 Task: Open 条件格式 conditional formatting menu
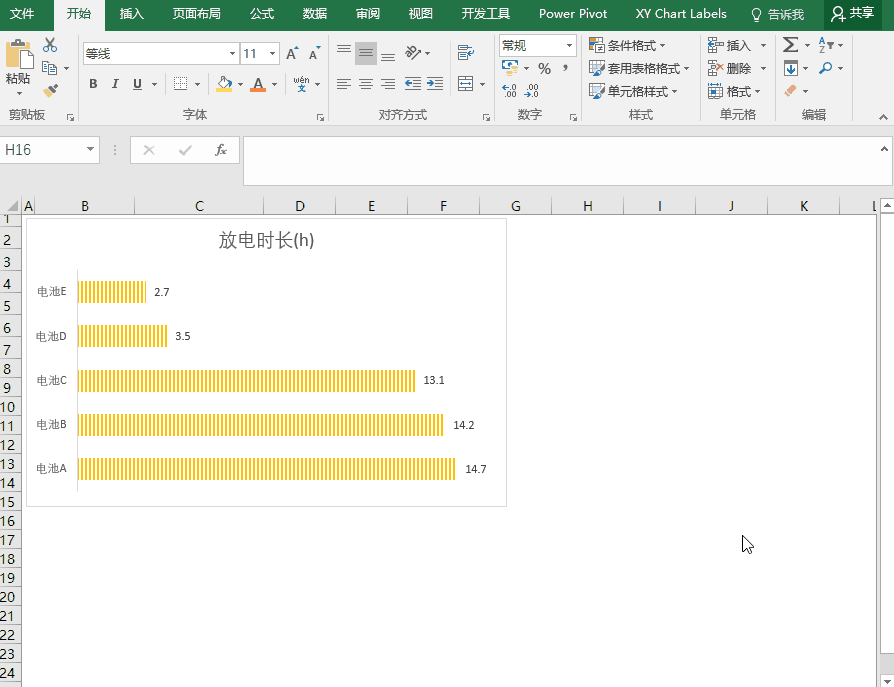point(627,45)
